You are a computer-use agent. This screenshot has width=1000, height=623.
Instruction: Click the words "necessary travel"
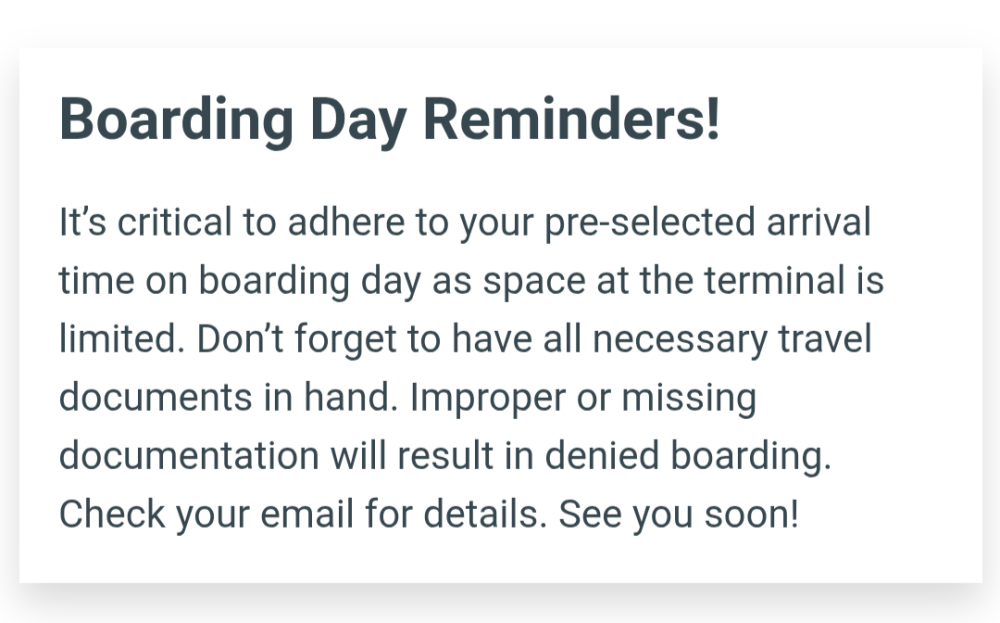point(732,340)
